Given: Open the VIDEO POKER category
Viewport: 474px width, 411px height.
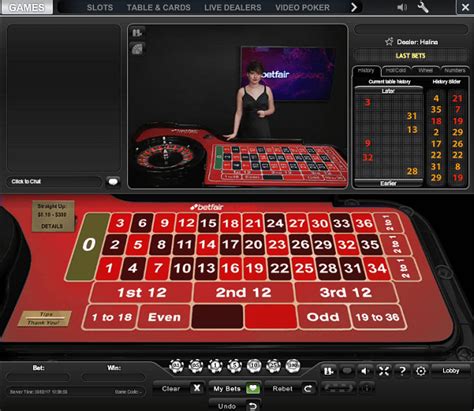Looking at the screenshot, I should click(302, 7).
